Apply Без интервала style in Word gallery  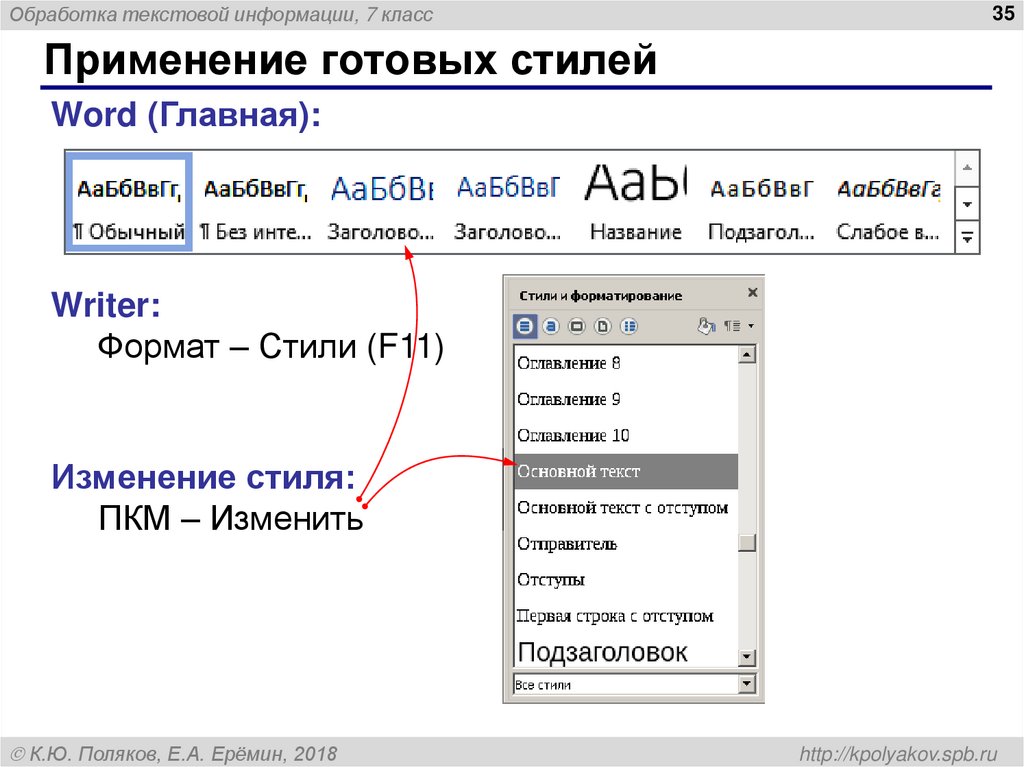(x=255, y=203)
